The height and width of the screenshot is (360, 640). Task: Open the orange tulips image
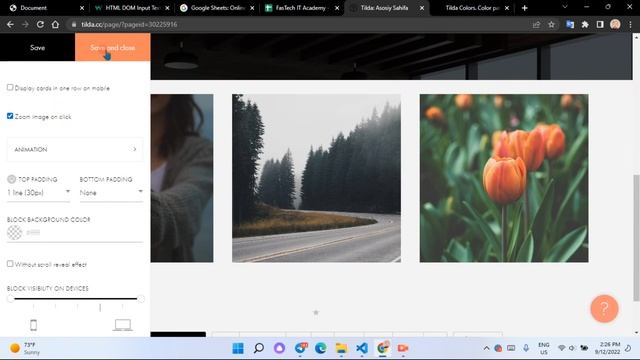coord(504,178)
